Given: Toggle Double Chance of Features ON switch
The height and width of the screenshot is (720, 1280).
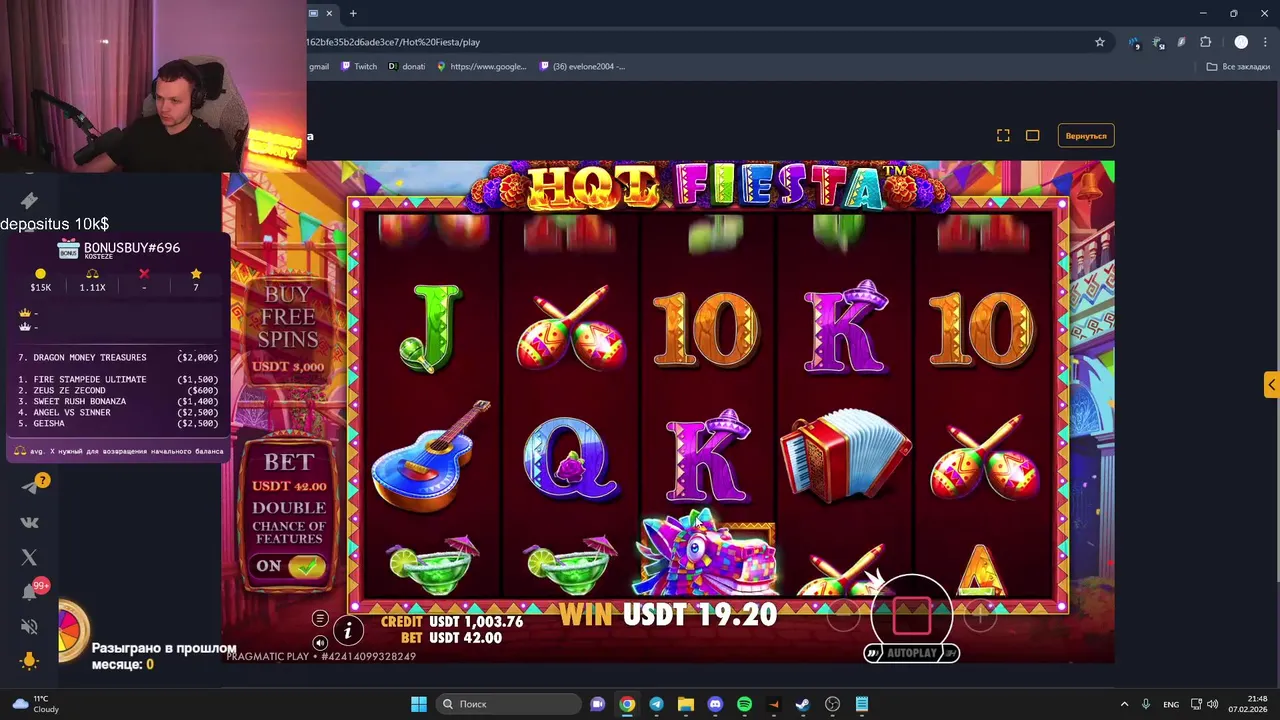Looking at the screenshot, I should pos(289,566).
